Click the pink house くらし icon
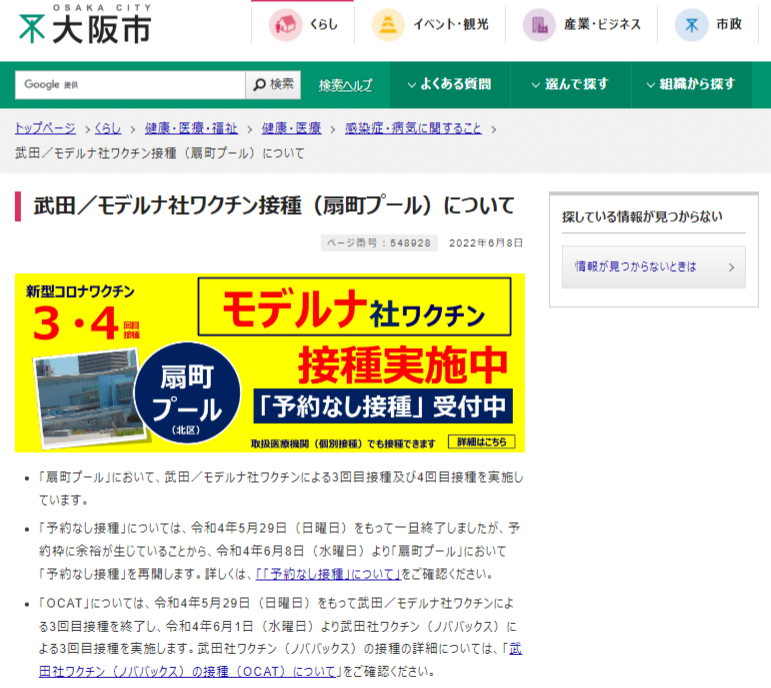This screenshot has width=771, height=688. point(285,25)
